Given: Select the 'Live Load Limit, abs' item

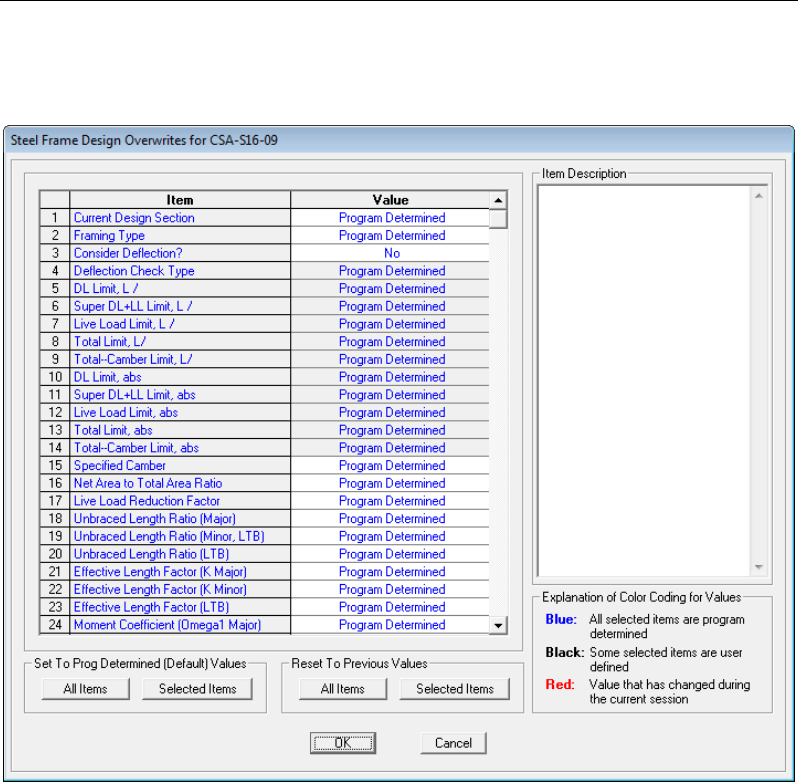Looking at the screenshot, I should coord(180,413).
